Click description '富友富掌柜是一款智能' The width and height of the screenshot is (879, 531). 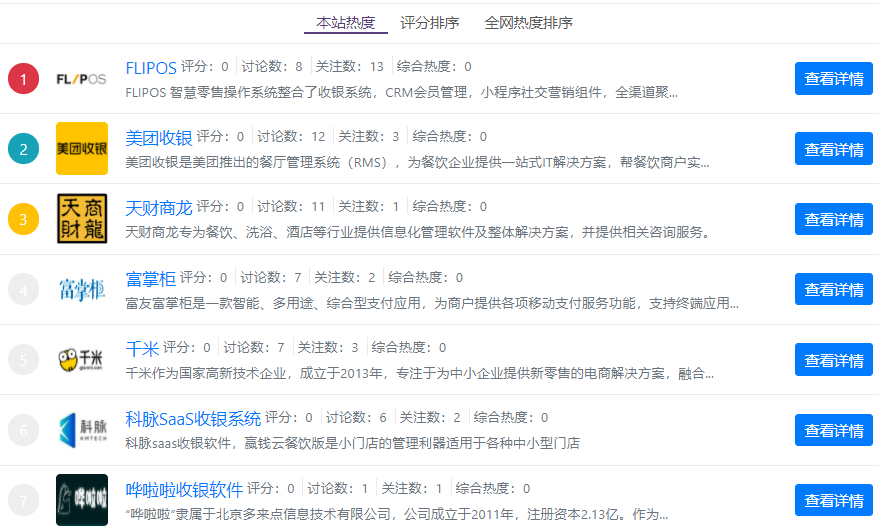(432, 303)
